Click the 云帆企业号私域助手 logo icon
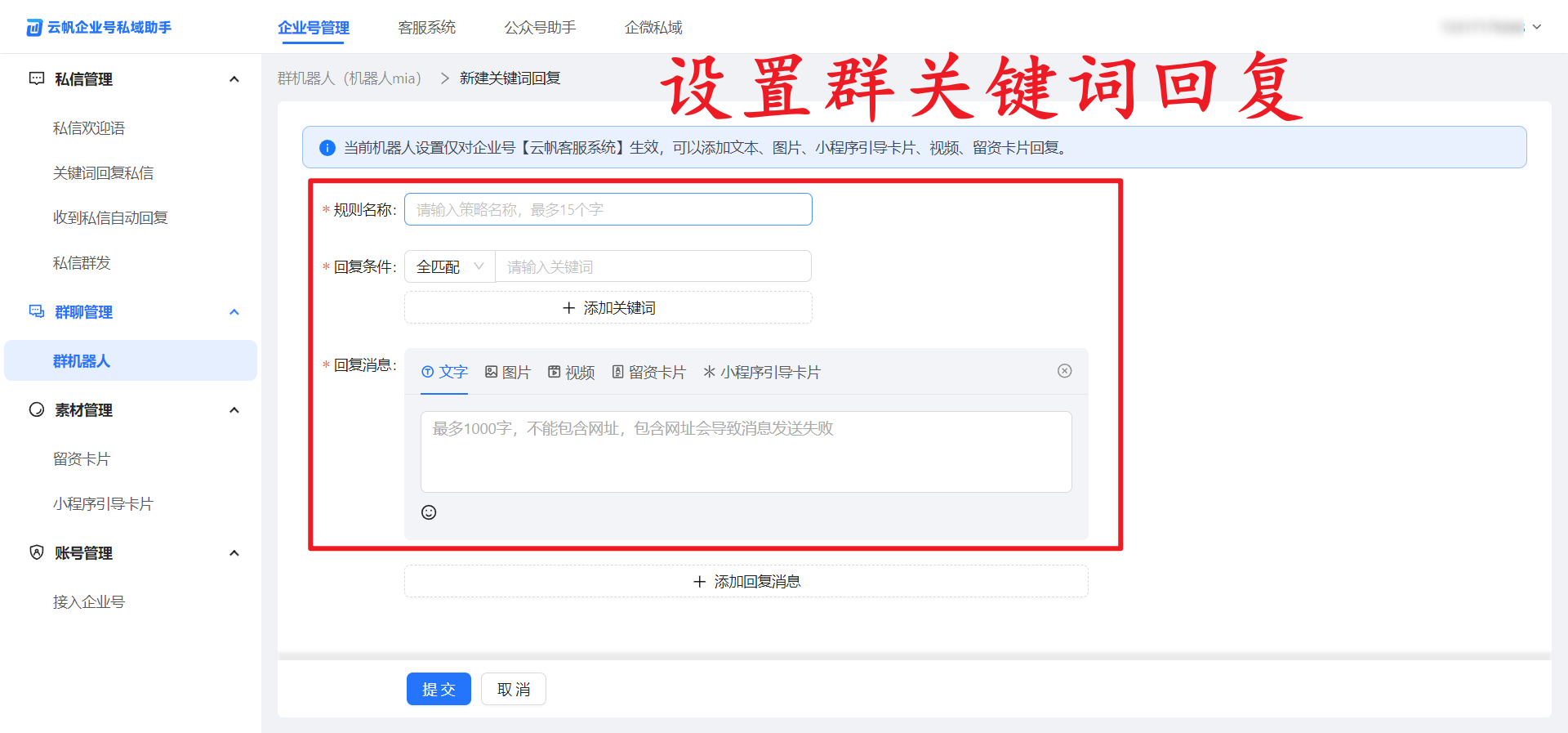This screenshot has height=733, width=1568. 34,28
